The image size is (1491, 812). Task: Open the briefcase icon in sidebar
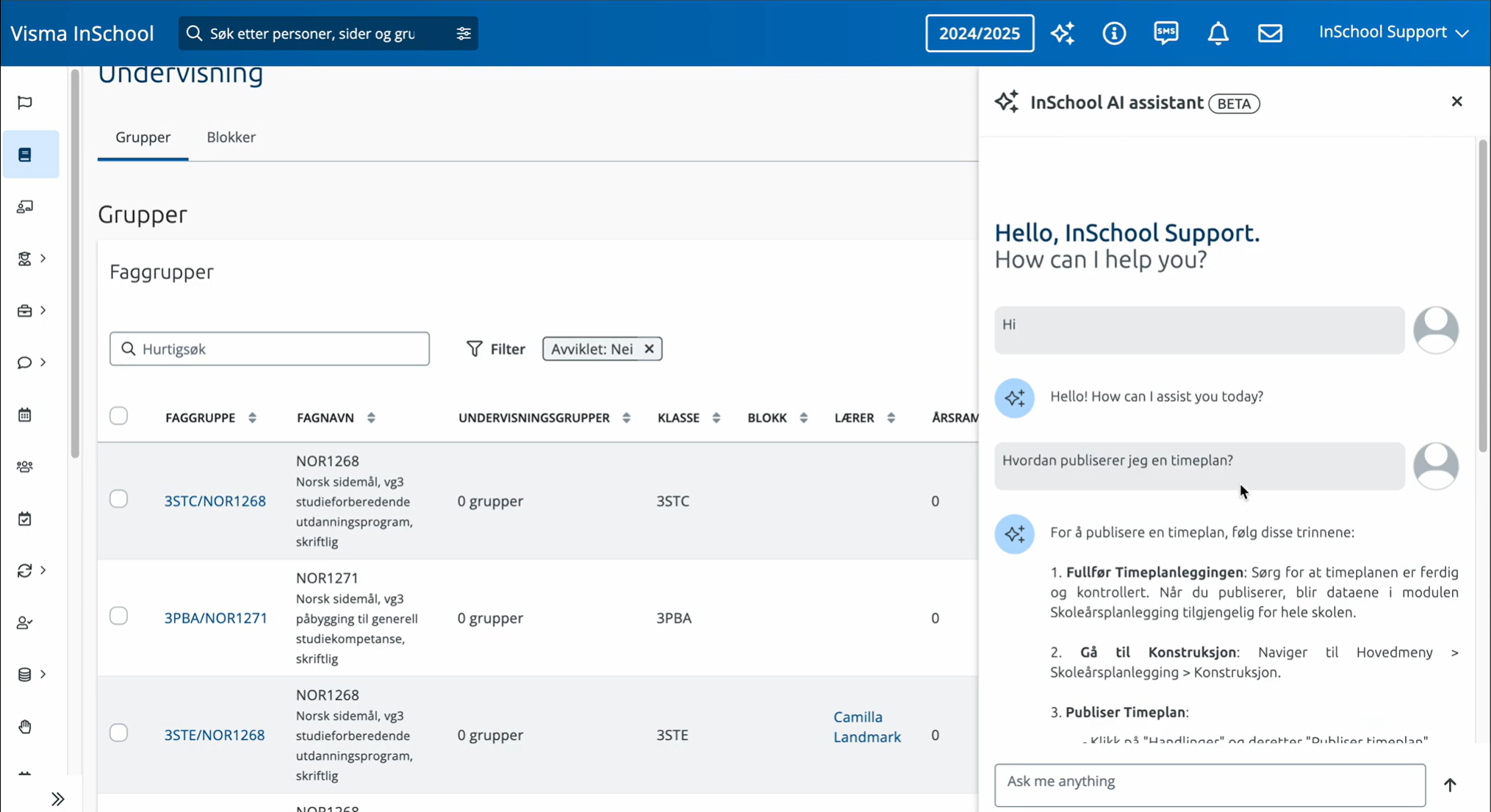(x=25, y=311)
